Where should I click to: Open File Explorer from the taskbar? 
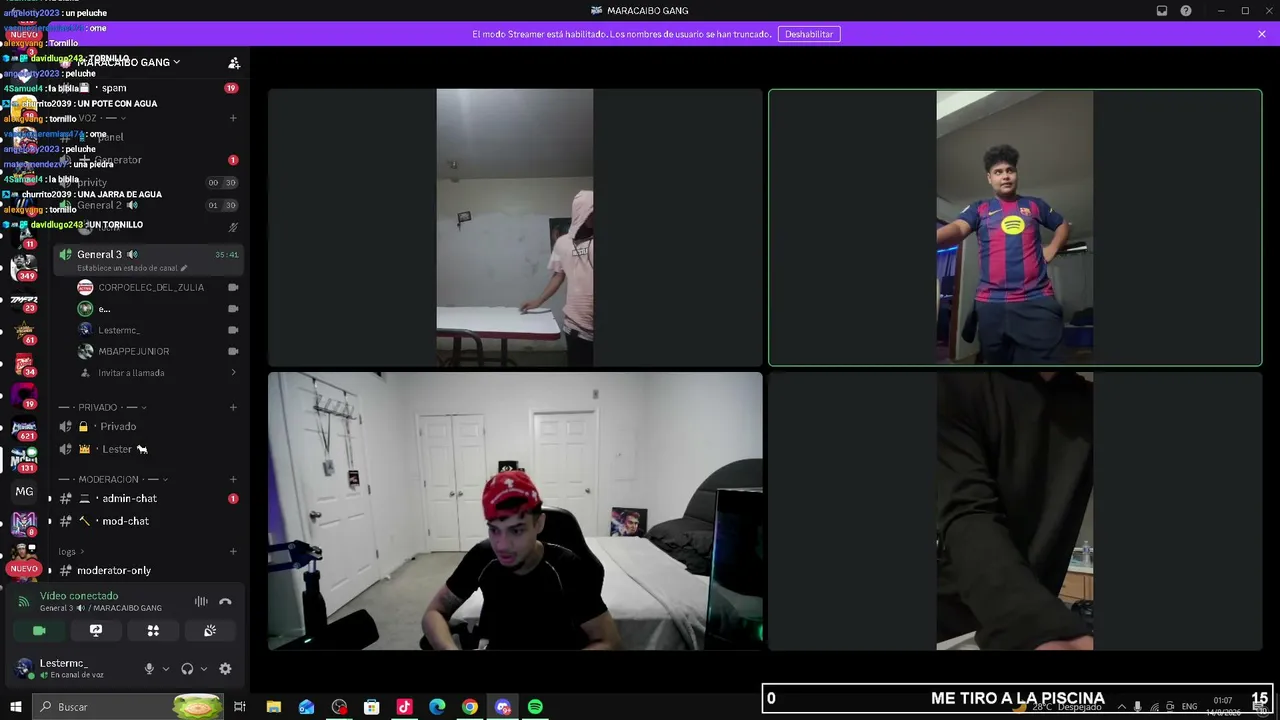(x=274, y=707)
